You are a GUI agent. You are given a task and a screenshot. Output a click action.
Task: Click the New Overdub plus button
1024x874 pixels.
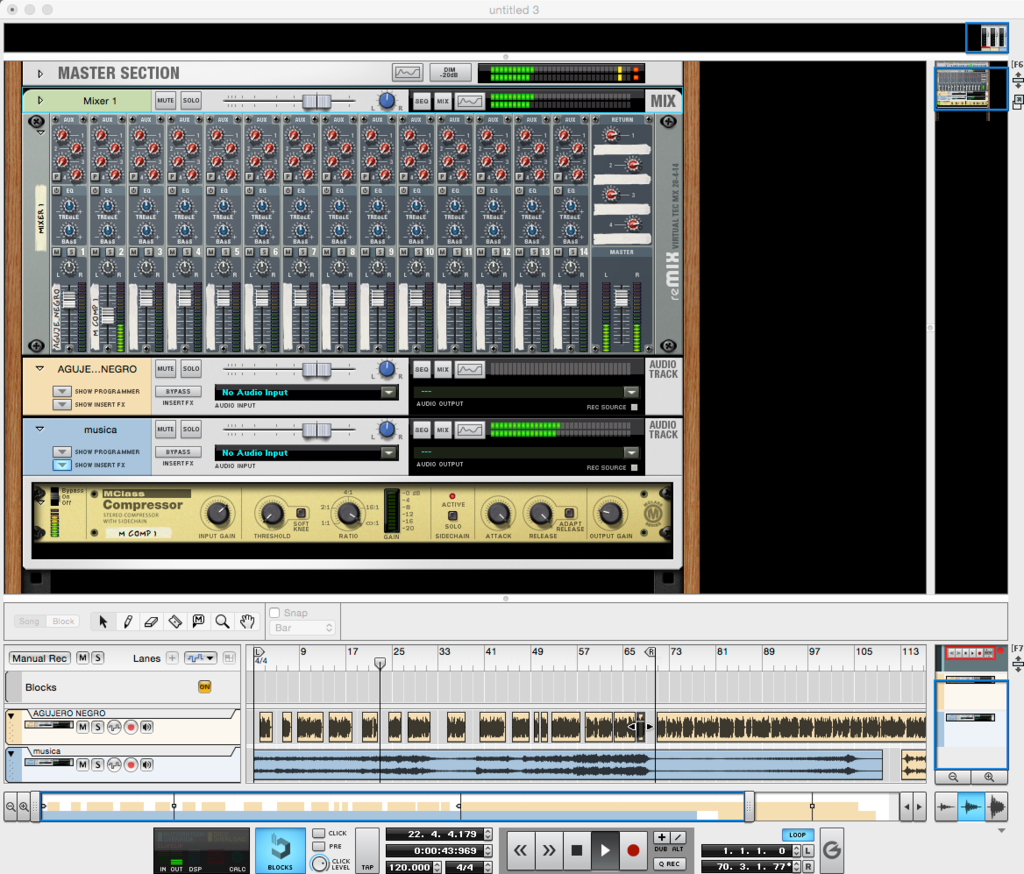coord(662,837)
